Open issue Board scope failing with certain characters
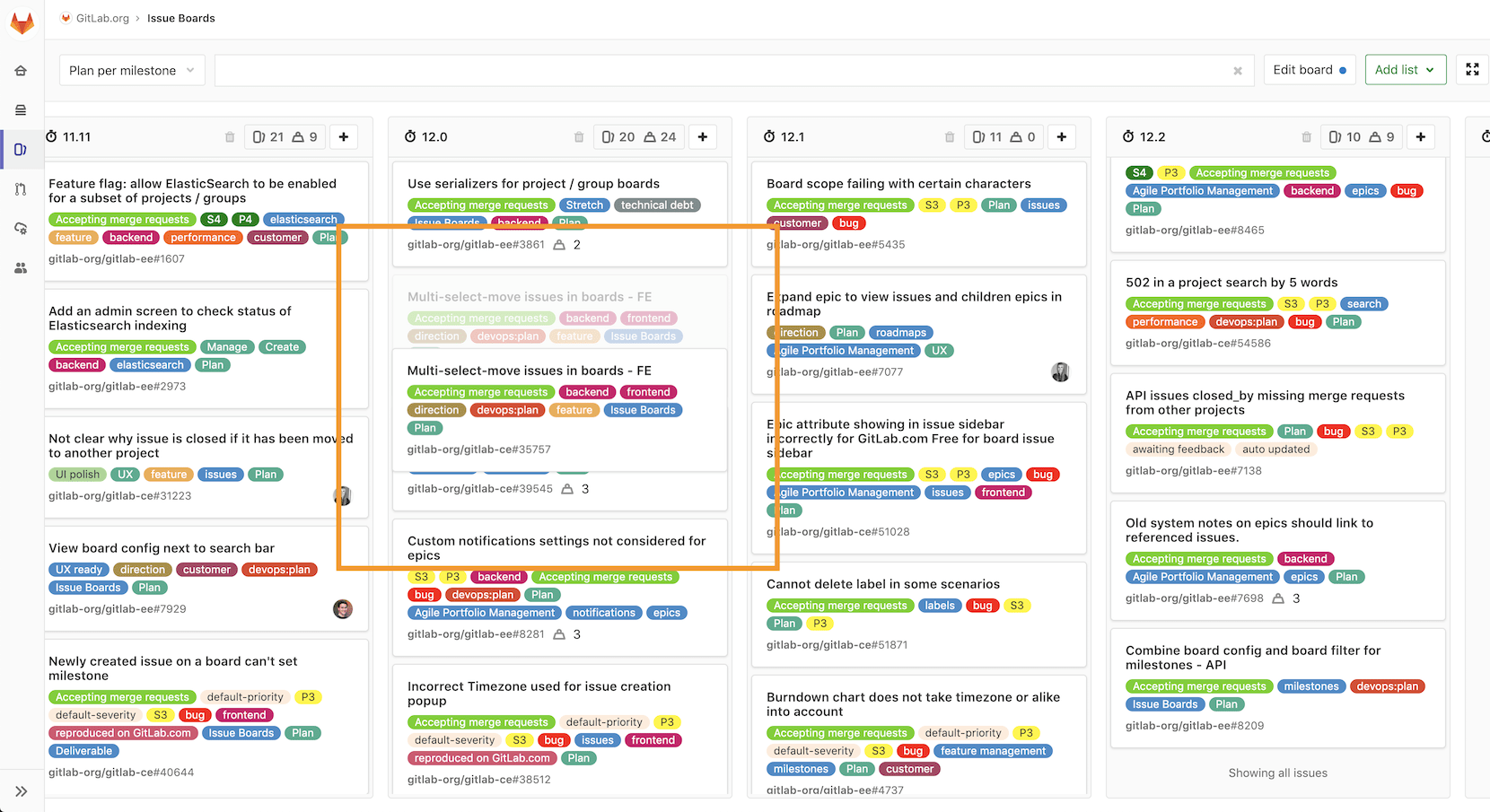This screenshot has width=1490, height=812. pos(898,184)
